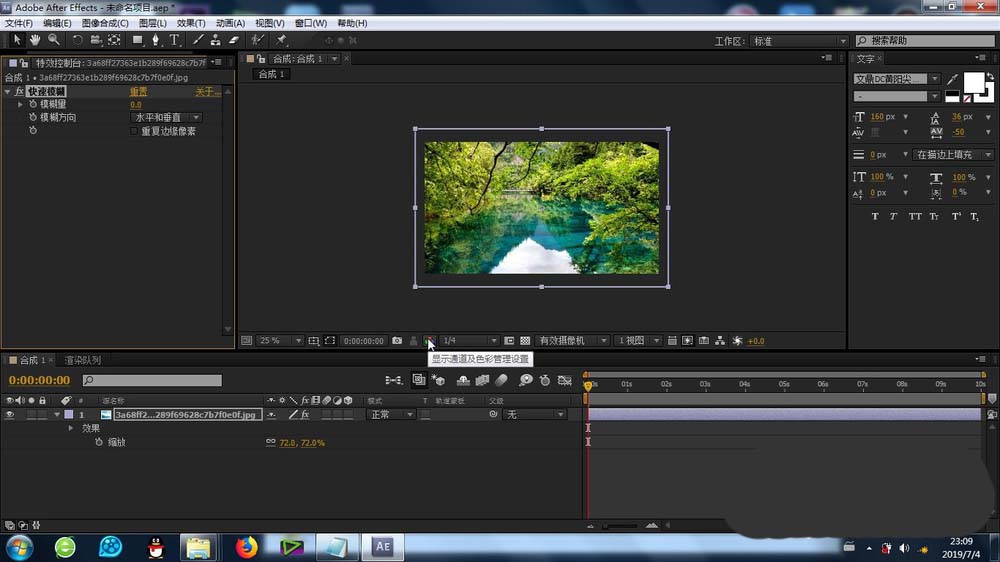1000x562 pixels.
Task: Select the Eraser tool
Action: click(x=234, y=40)
